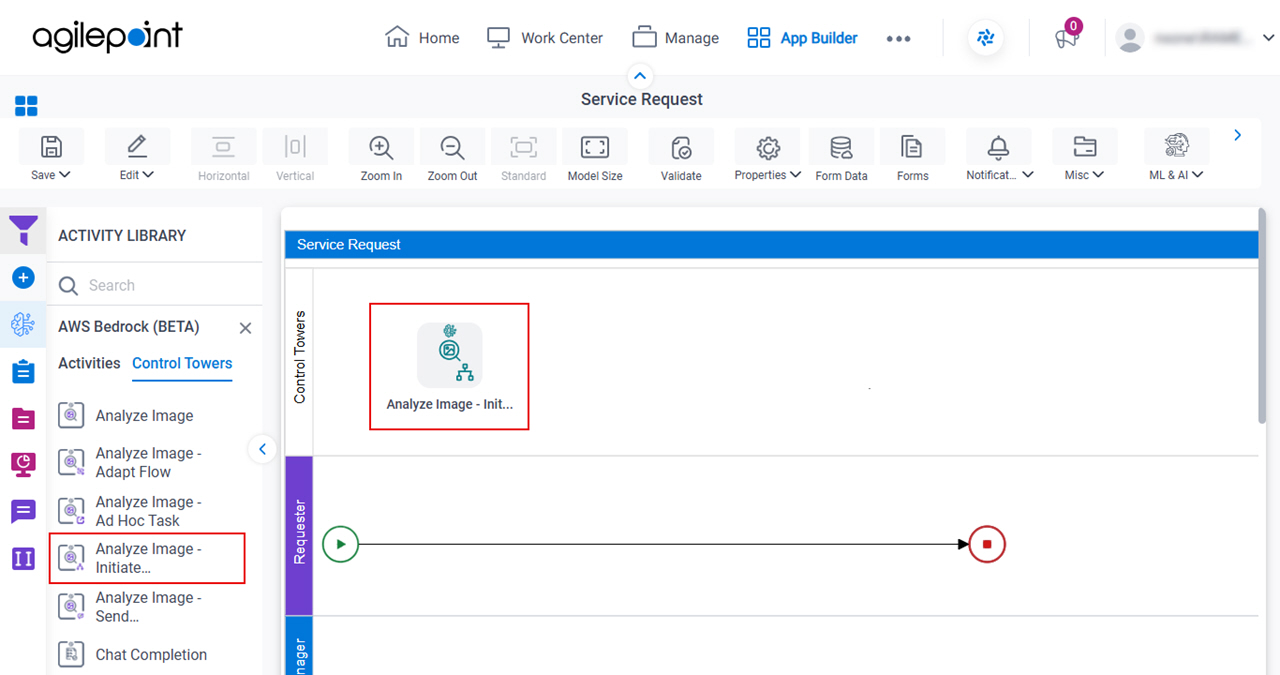Viewport: 1280px width, 675px height.
Task: Switch to the Activities tab
Action: tap(89, 363)
